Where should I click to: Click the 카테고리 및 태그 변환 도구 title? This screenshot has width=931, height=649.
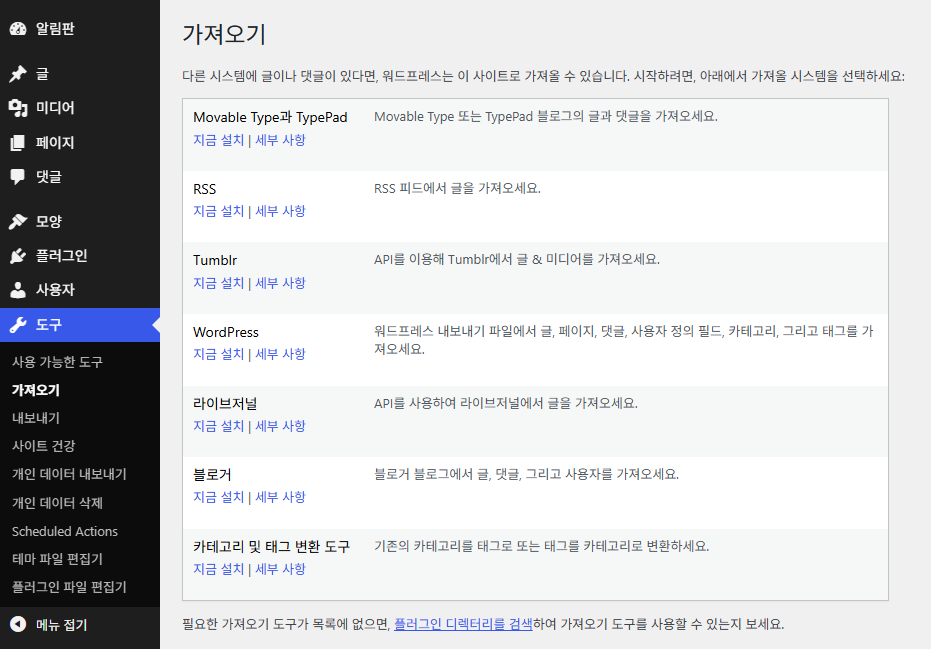click(271, 547)
